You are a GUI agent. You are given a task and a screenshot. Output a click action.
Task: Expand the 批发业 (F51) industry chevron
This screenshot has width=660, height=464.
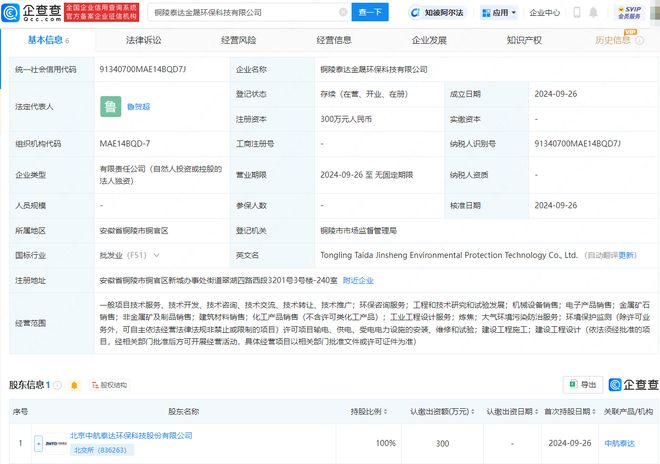(157, 255)
